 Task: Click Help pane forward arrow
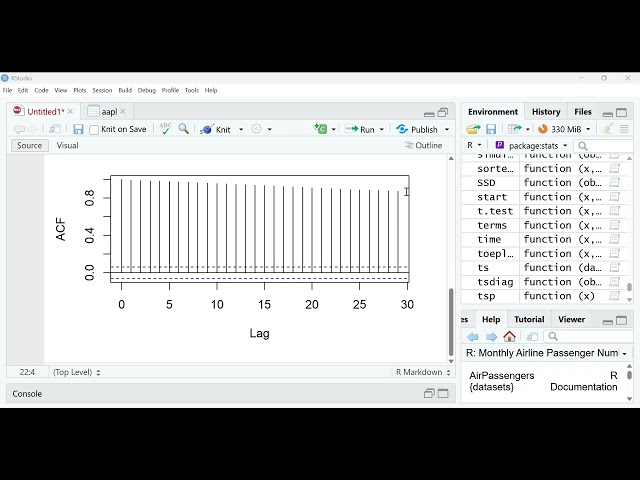[x=491, y=337]
